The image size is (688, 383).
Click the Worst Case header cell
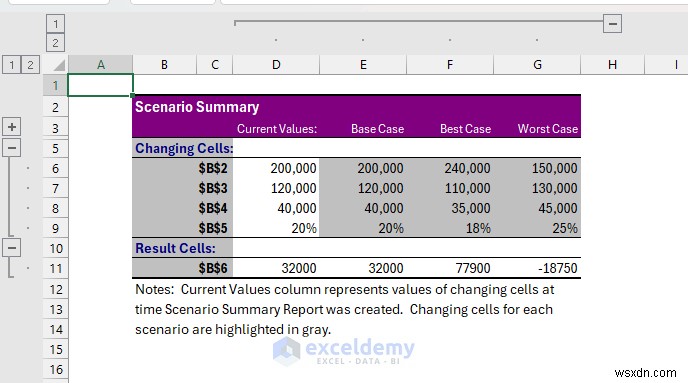coord(548,129)
